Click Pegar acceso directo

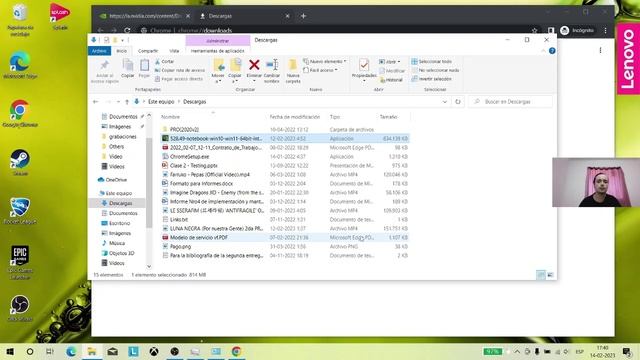click(x=179, y=79)
